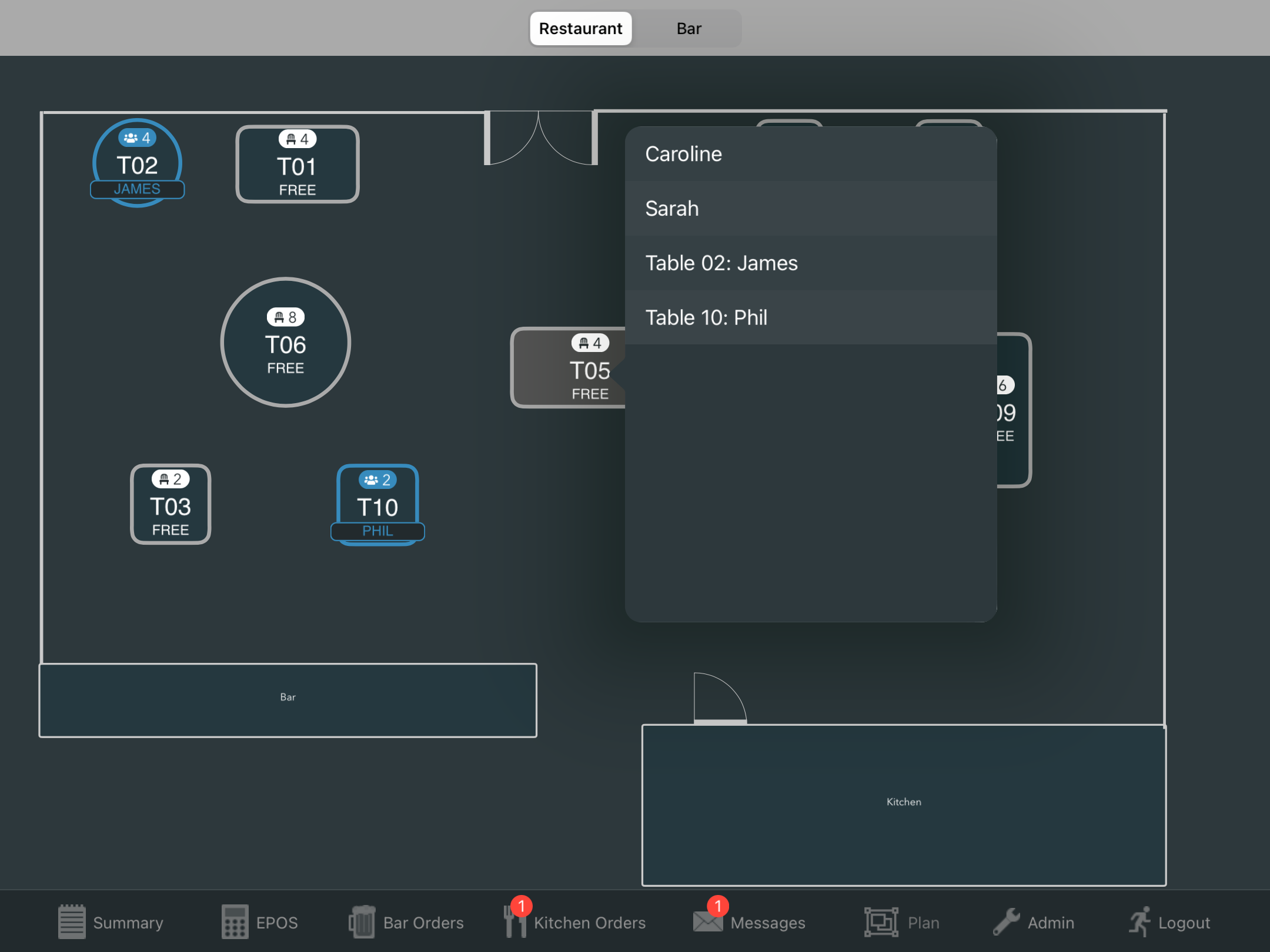1270x952 pixels.
Task: Open the Summary notepad icon
Action: pos(72,921)
